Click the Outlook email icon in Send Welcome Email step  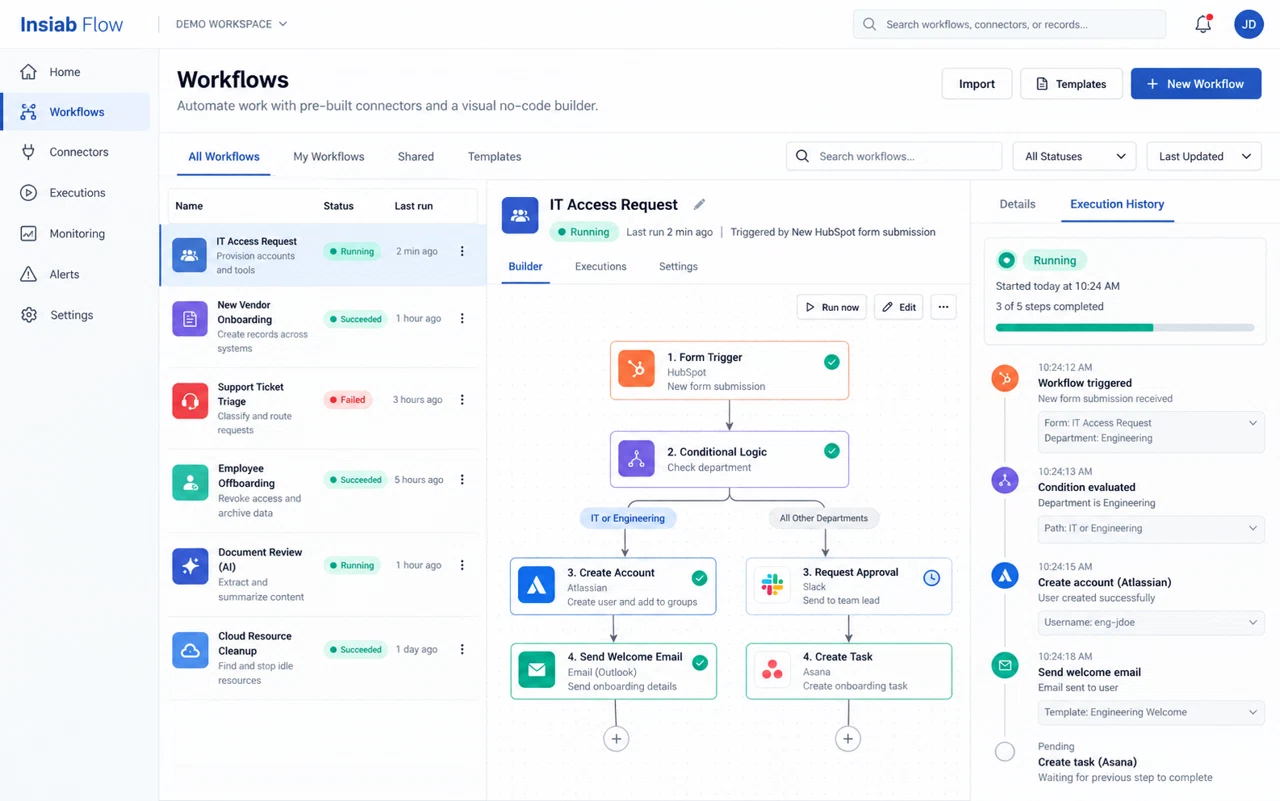[536, 670]
